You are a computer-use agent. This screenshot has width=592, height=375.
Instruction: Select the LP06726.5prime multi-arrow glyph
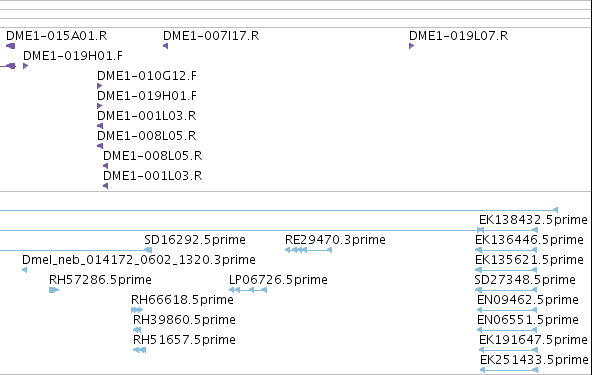point(248,290)
